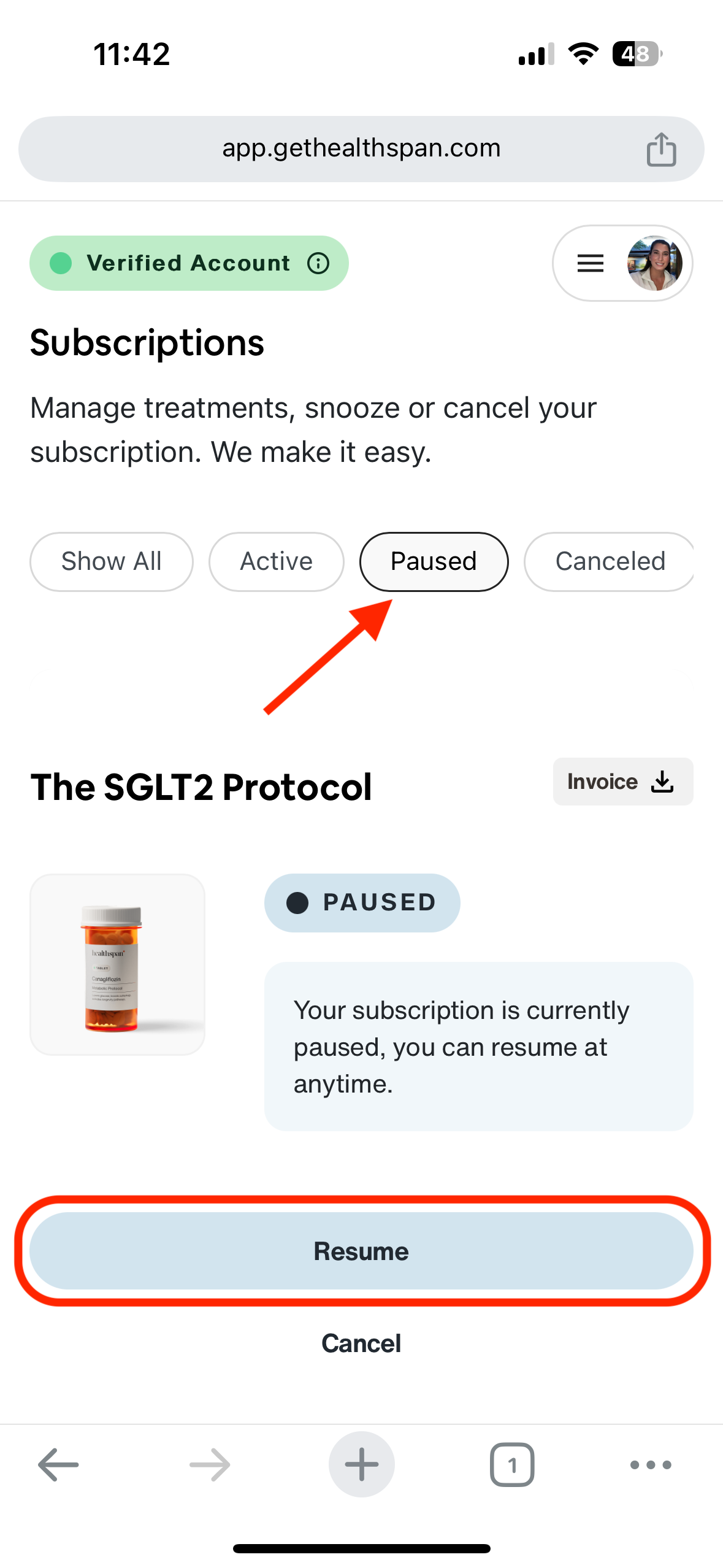Tap the app.gethealthspan.com address field
The image size is (723, 1568).
pos(361,148)
